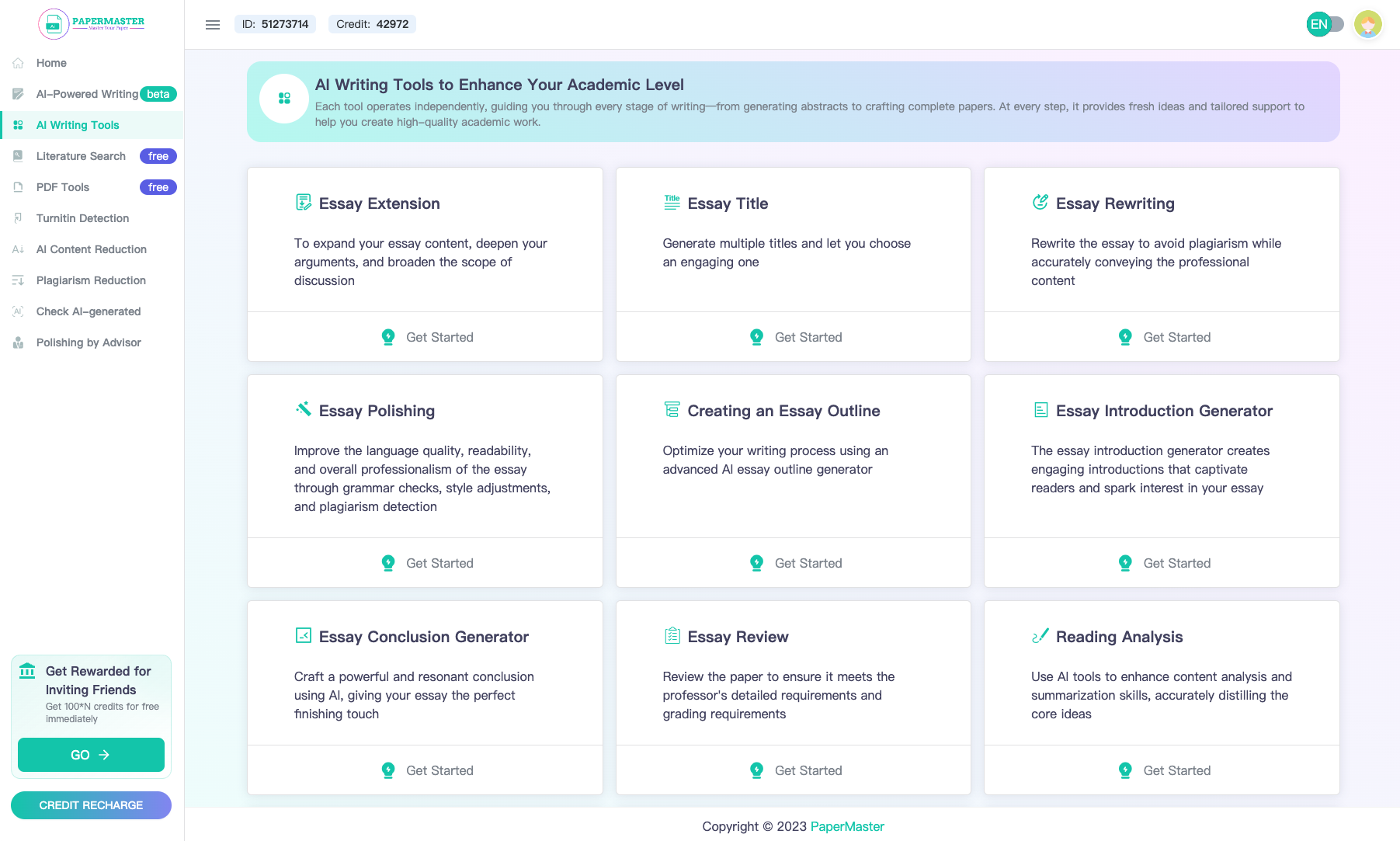Click the Essay Review checklist icon
Screen dimensions: 1400x841
[x=672, y=636]
